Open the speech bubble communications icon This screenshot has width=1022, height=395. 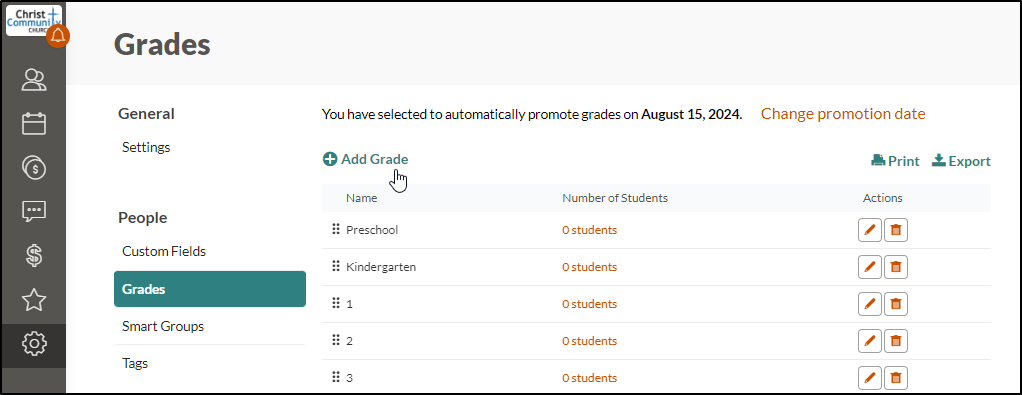(x=34, y=211)
